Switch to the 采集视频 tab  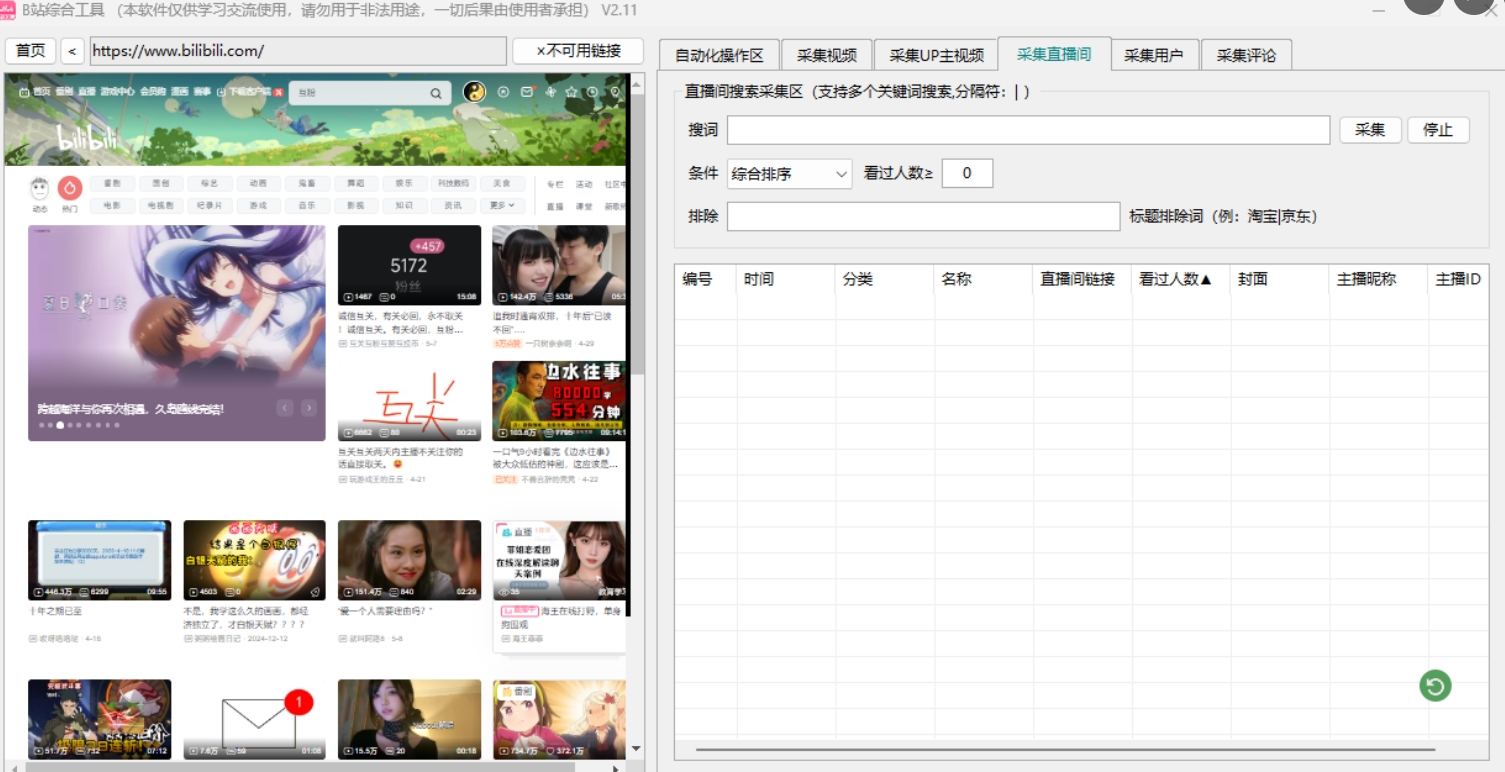(826, 55)
